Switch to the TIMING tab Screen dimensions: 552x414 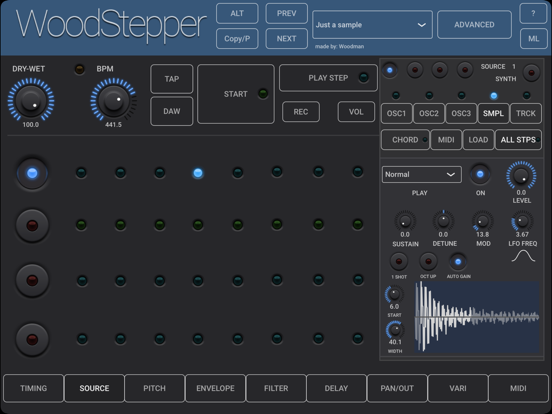click(x=33, y=388)
